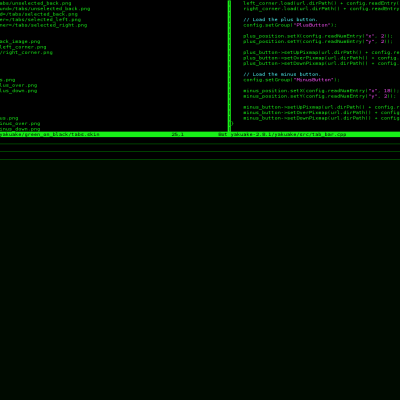Click the '// Load the minus button.' comment
The width and height of the screenshot is (400, 400).
282,74
